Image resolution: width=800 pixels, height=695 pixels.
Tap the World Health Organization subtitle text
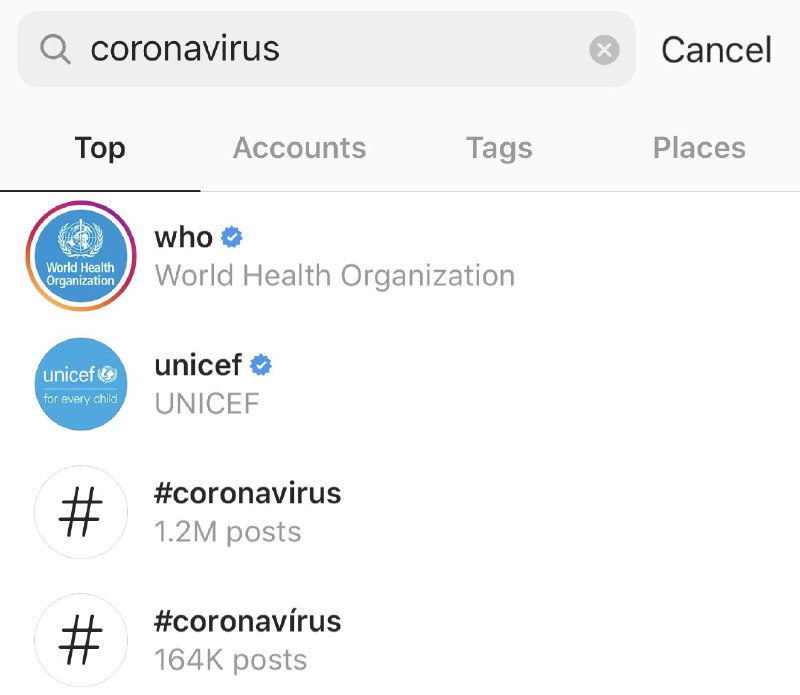[334, 275]
